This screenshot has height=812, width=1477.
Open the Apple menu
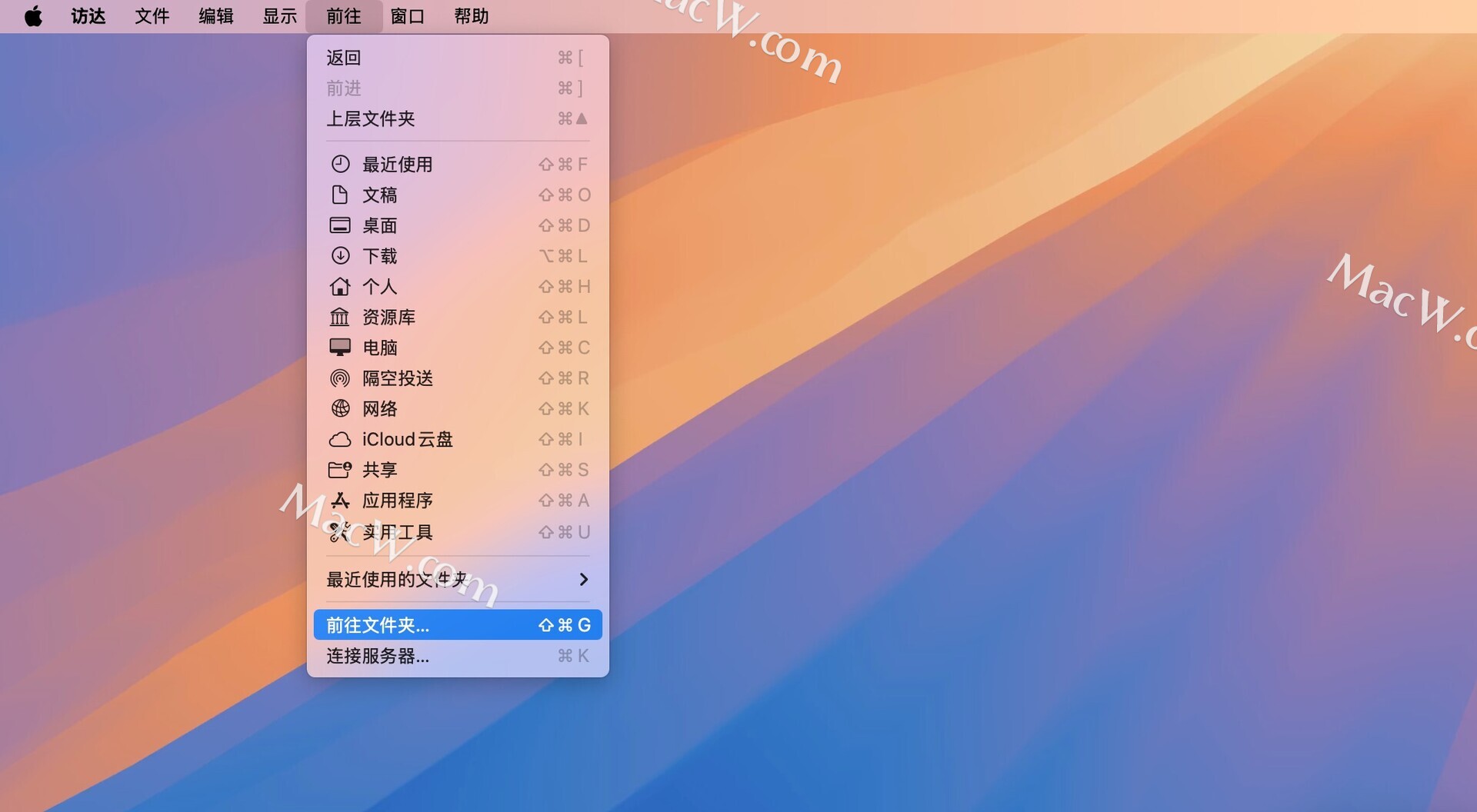coord(33,16)
